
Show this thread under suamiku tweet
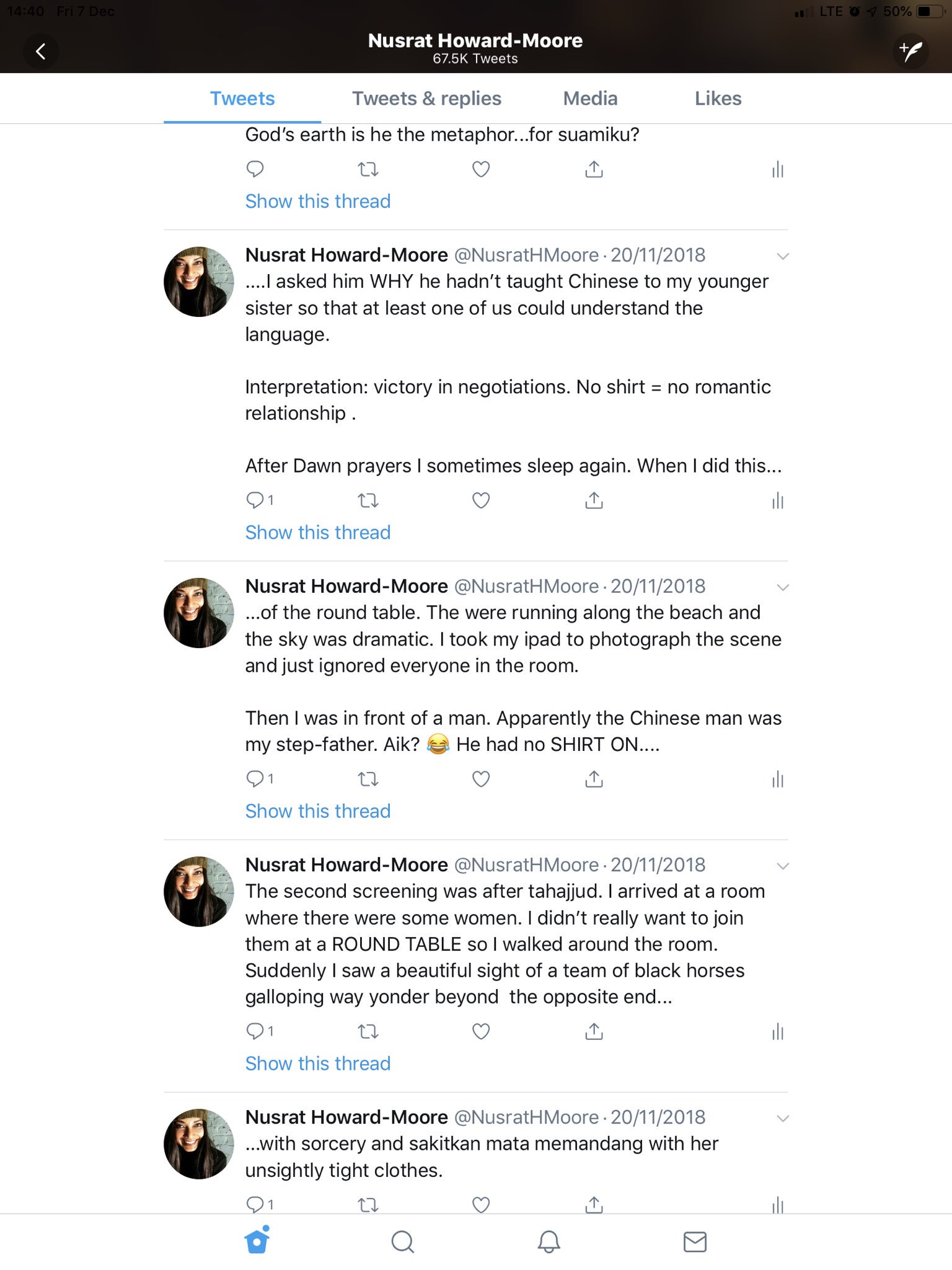click(x=318, y=201)
